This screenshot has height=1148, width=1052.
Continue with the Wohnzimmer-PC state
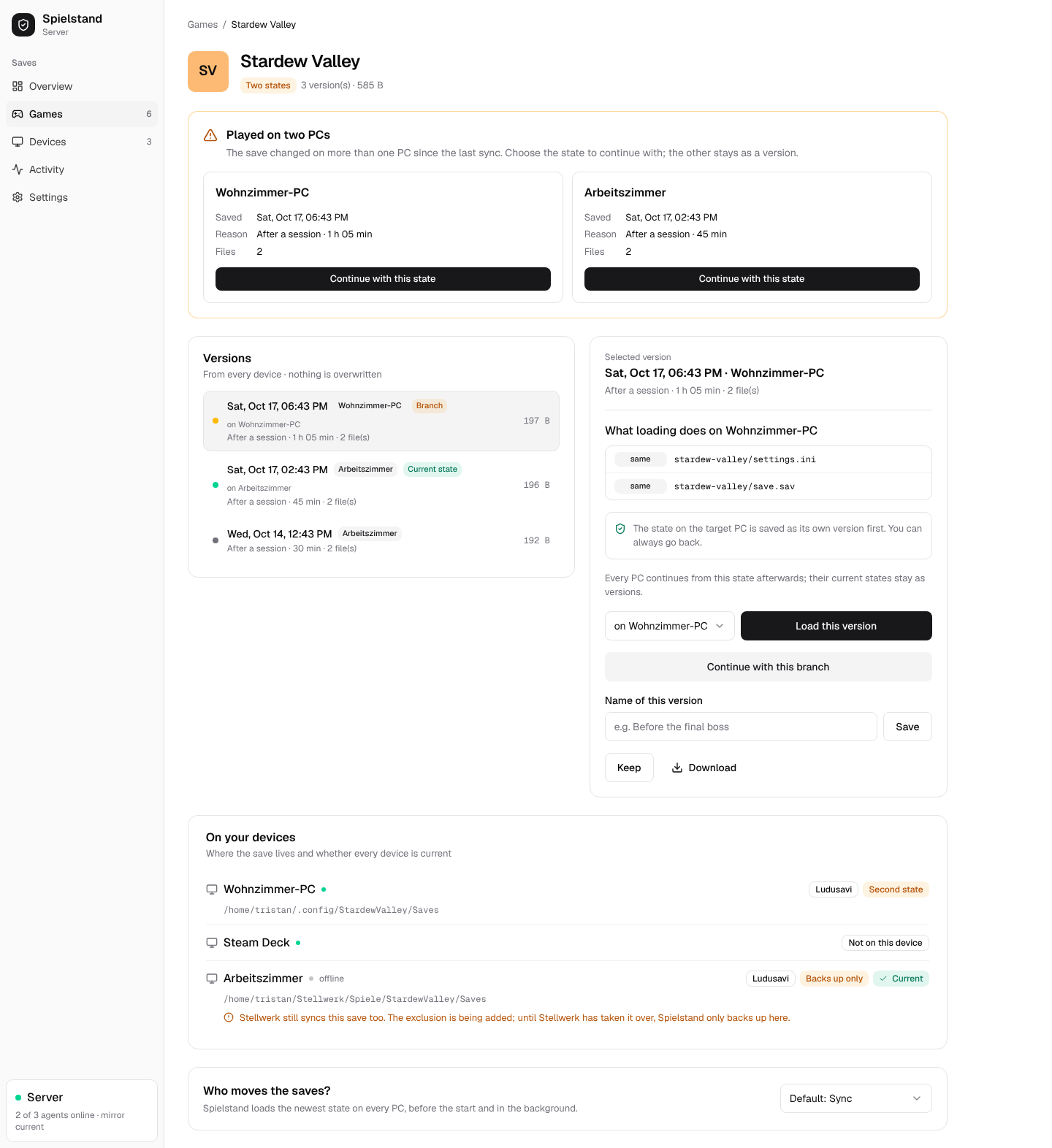383,279
